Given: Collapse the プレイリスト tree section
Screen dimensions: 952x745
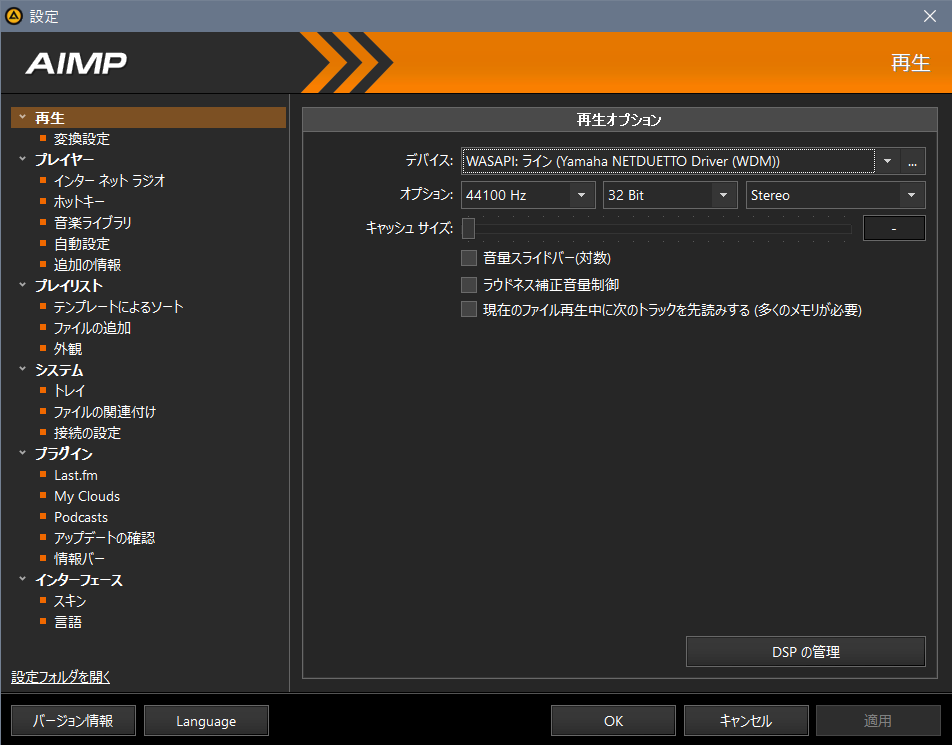Looking at the screenshot, I should click(22, 285).
